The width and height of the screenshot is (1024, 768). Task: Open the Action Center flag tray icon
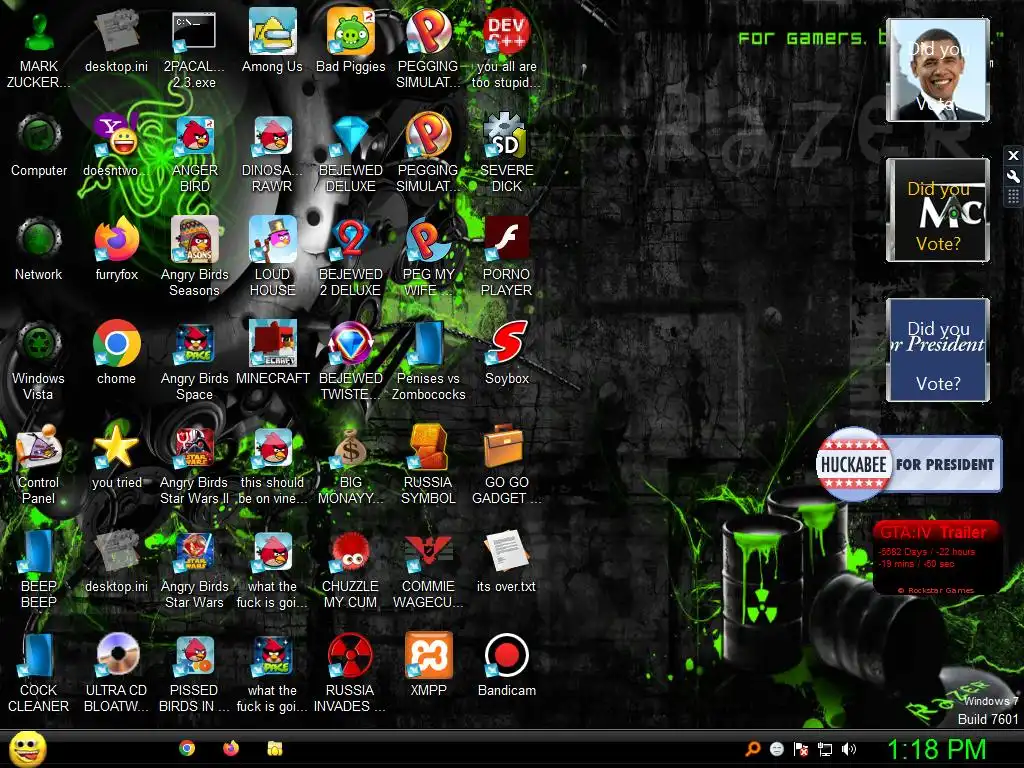[x=801, y=749]
